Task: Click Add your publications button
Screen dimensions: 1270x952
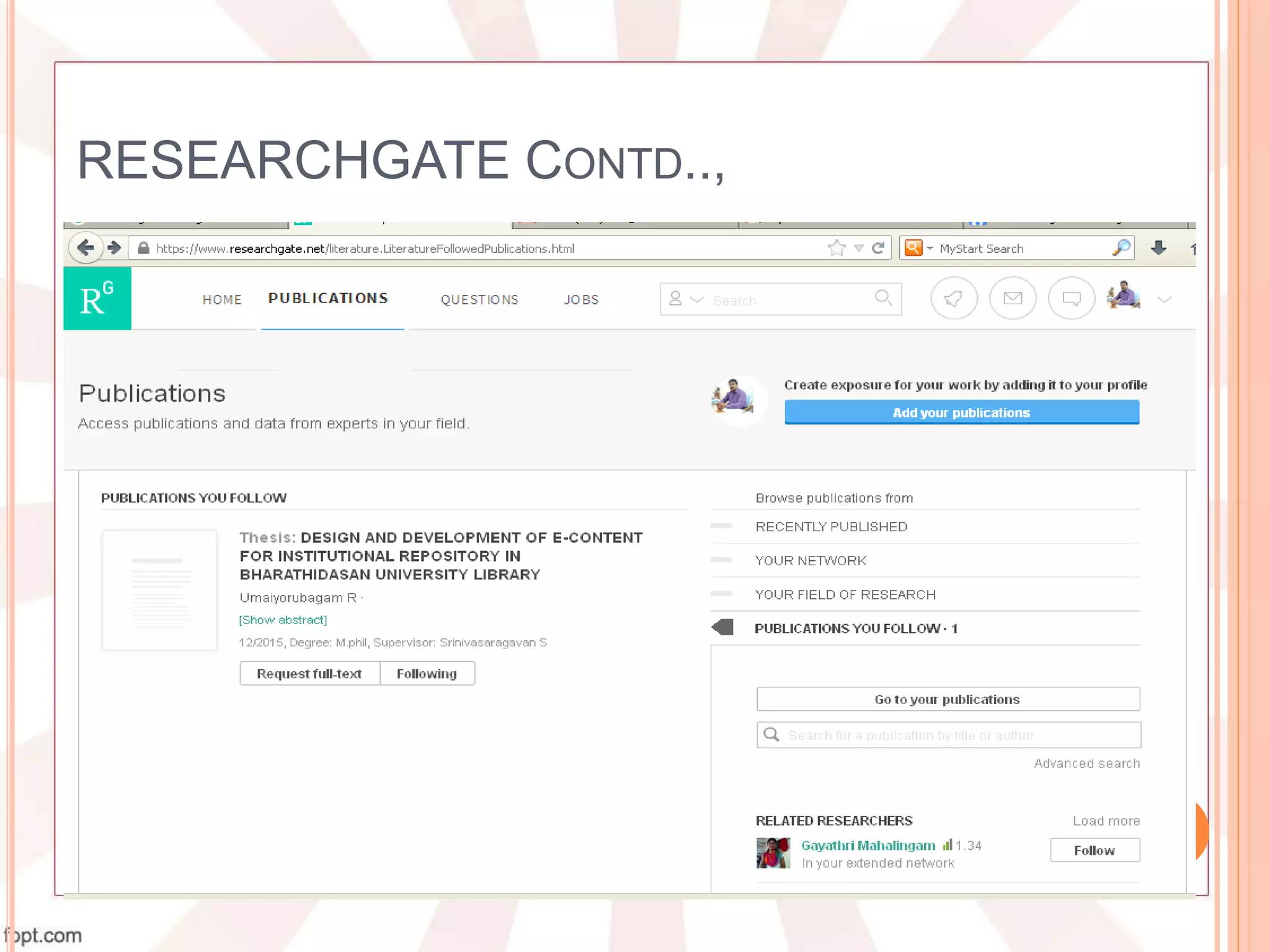Action: 961,413
